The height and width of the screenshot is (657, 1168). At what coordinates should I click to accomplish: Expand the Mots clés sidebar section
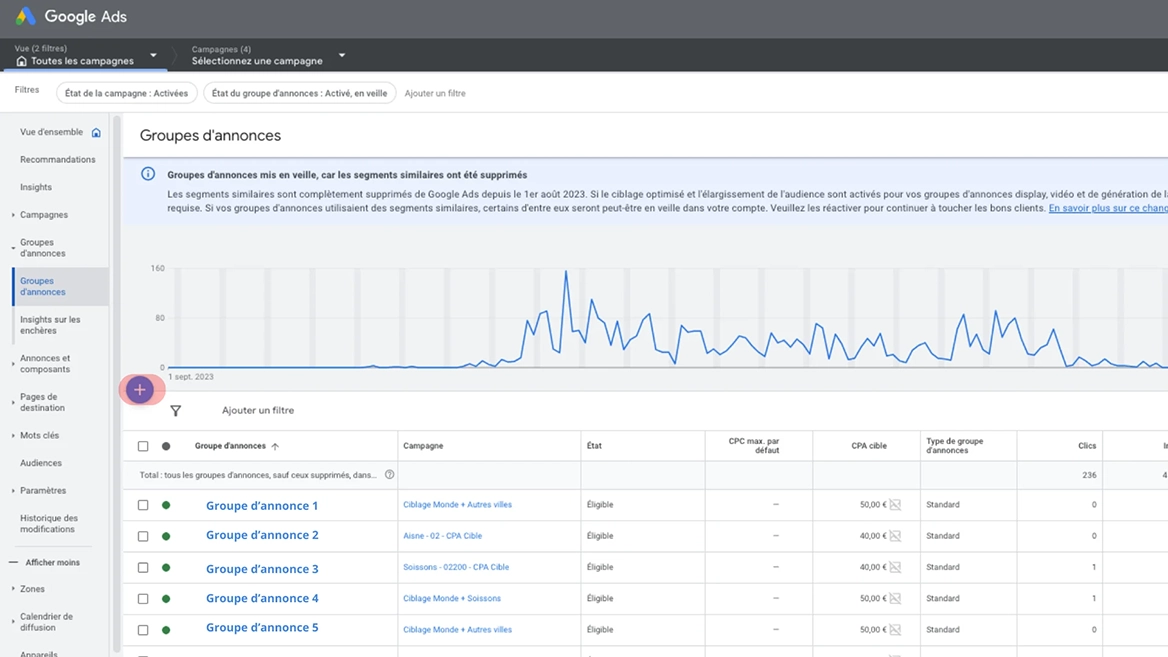(x=13, y=435)
